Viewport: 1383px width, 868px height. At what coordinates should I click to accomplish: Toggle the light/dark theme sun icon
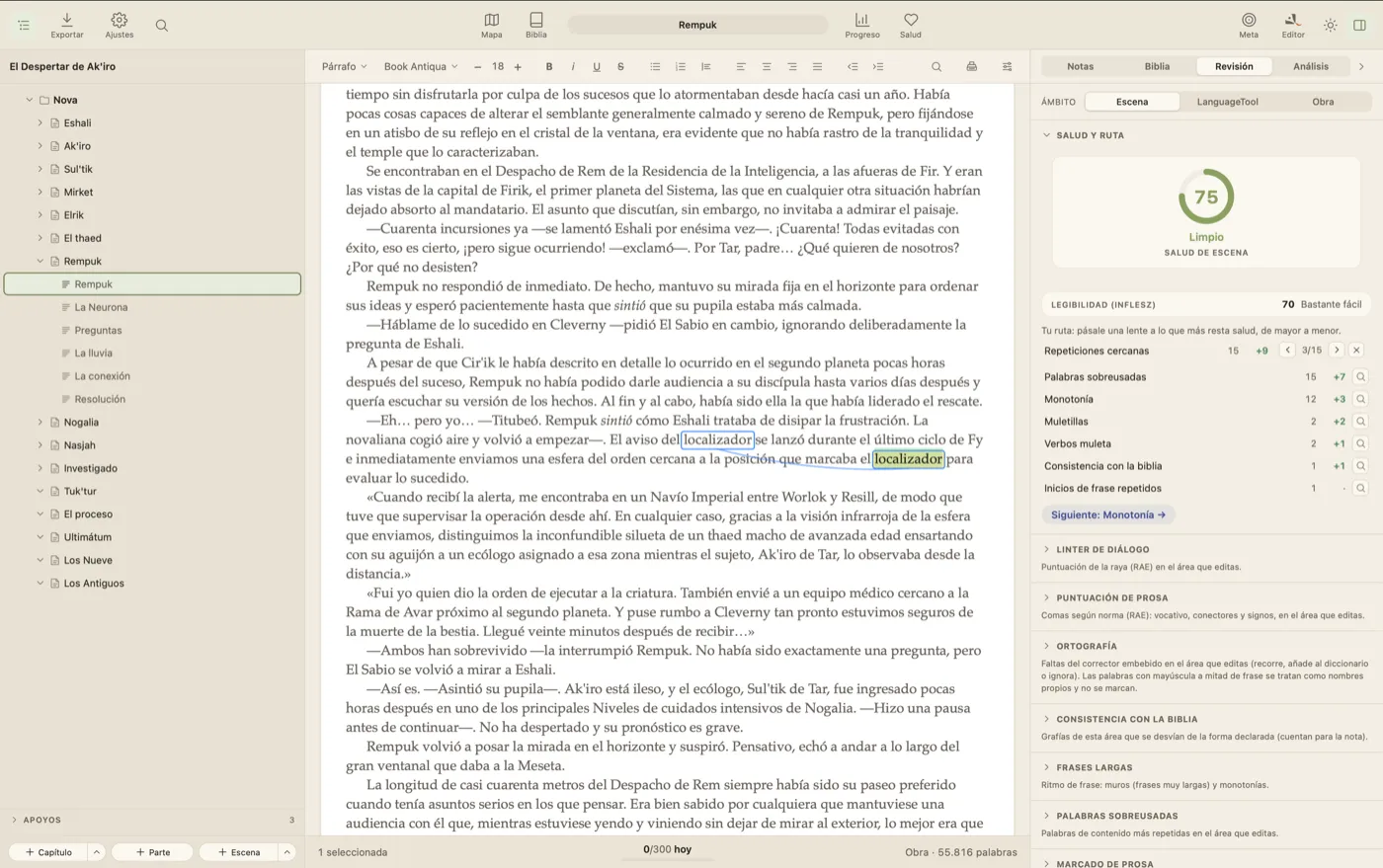[x=1331, y=26]
